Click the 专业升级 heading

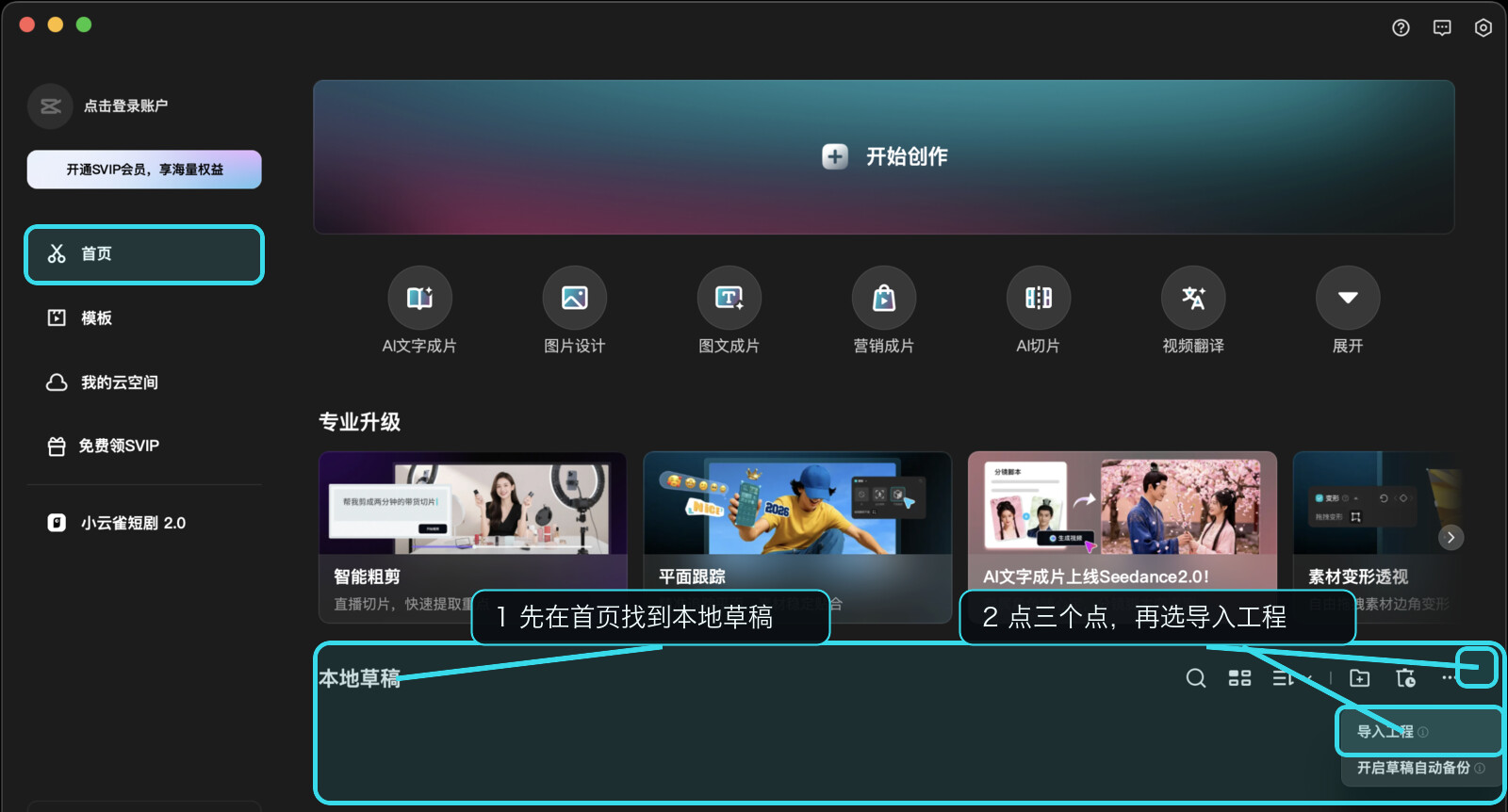359,422
